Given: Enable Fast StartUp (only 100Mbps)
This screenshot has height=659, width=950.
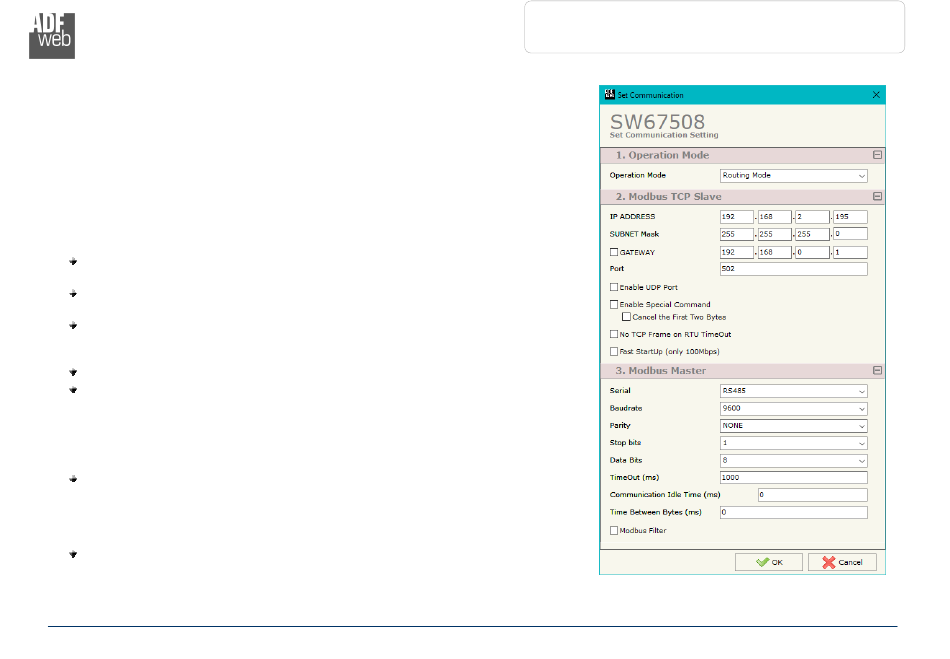Looking at the screenshot, I should [x=614, y=351].
